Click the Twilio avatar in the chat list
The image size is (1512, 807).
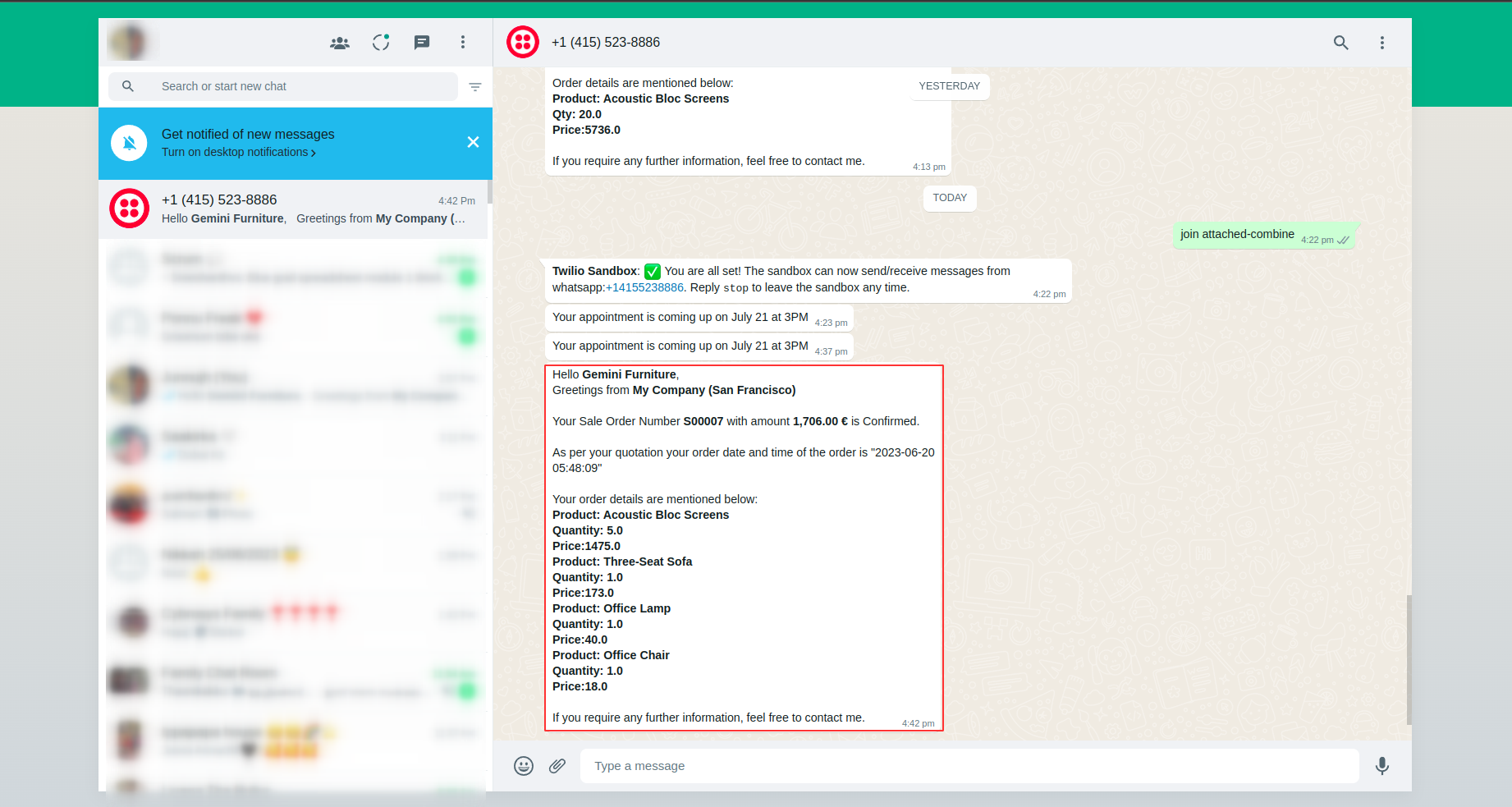[x=130, y=209]
